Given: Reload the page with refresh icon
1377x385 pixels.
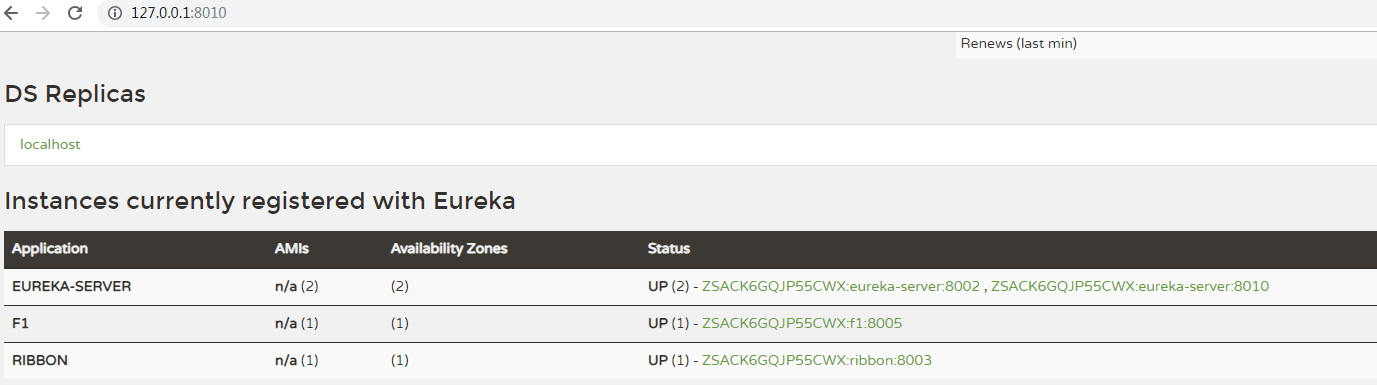Looking at the screenshot, I should coord(75,13).
